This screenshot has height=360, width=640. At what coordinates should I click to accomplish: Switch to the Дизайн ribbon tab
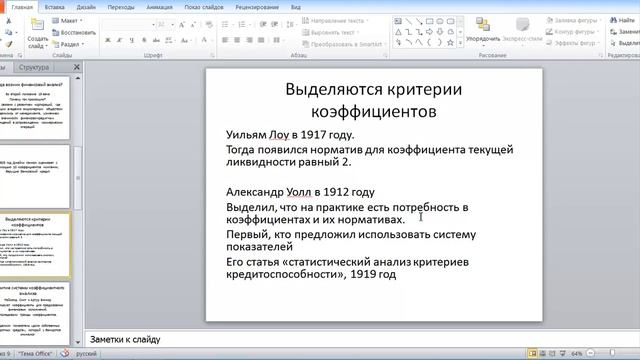(x=86, y=7)
